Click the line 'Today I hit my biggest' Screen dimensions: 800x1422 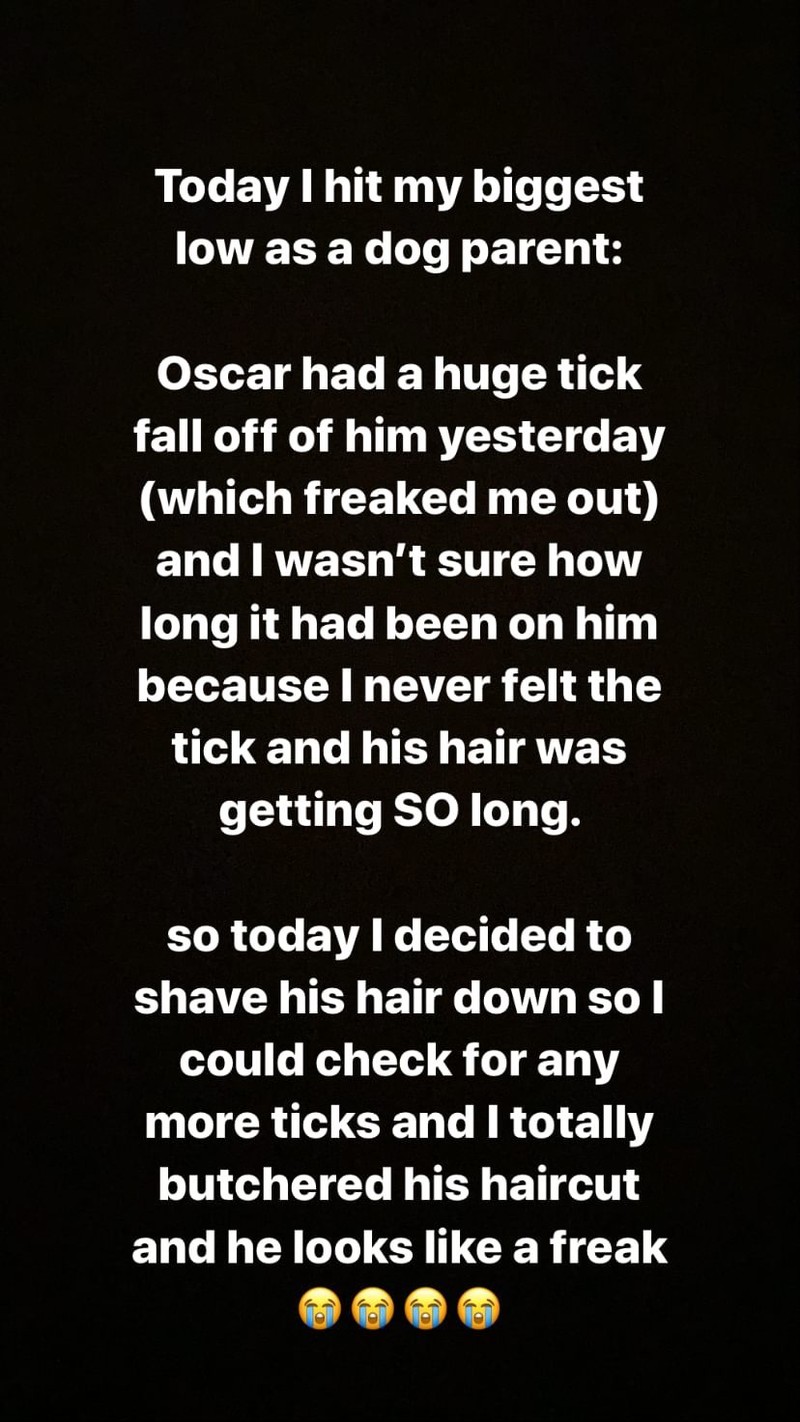399,190
